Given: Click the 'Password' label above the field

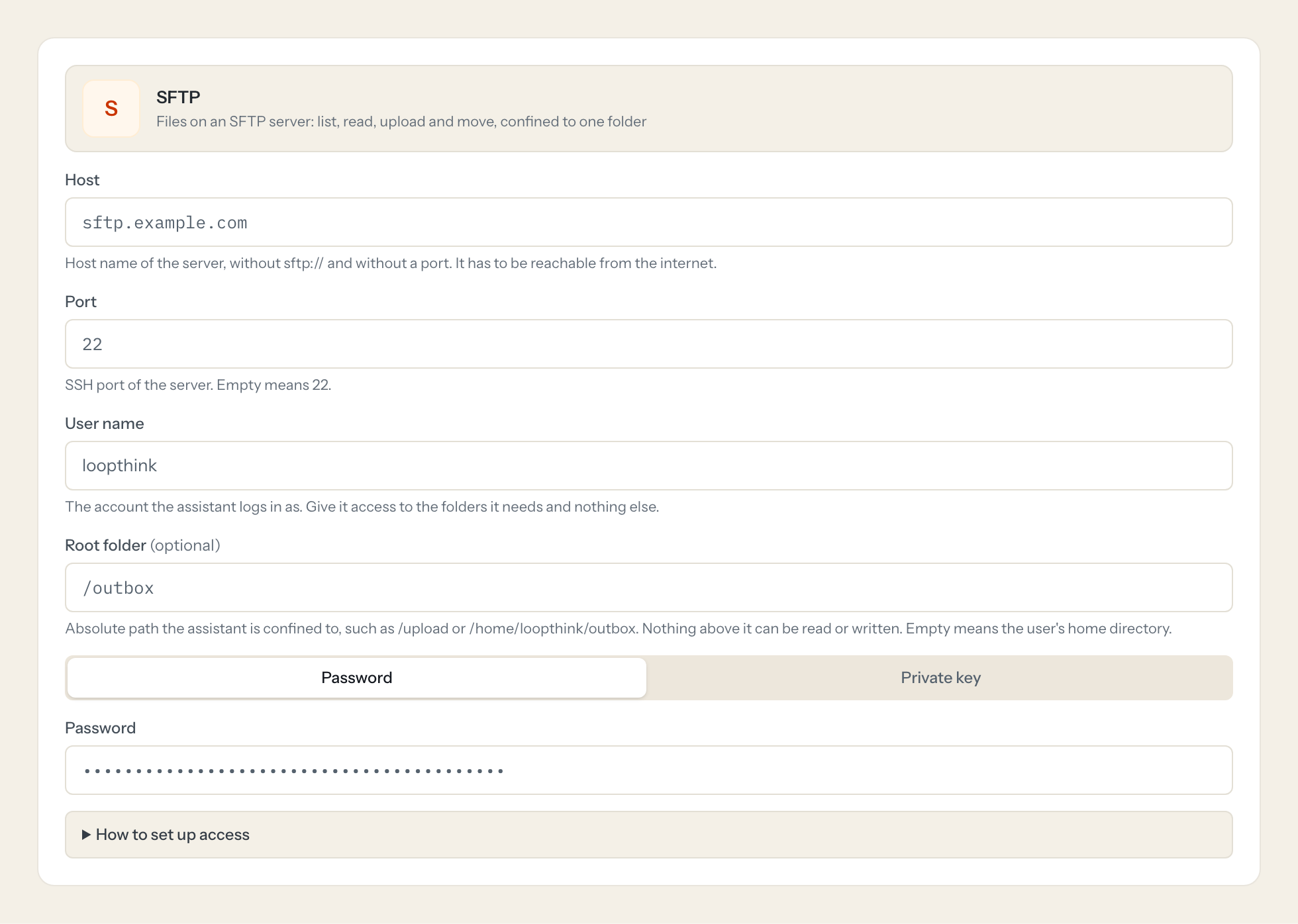Looking at the screenshot, I should pyautogui.click(x=101, y=728).
